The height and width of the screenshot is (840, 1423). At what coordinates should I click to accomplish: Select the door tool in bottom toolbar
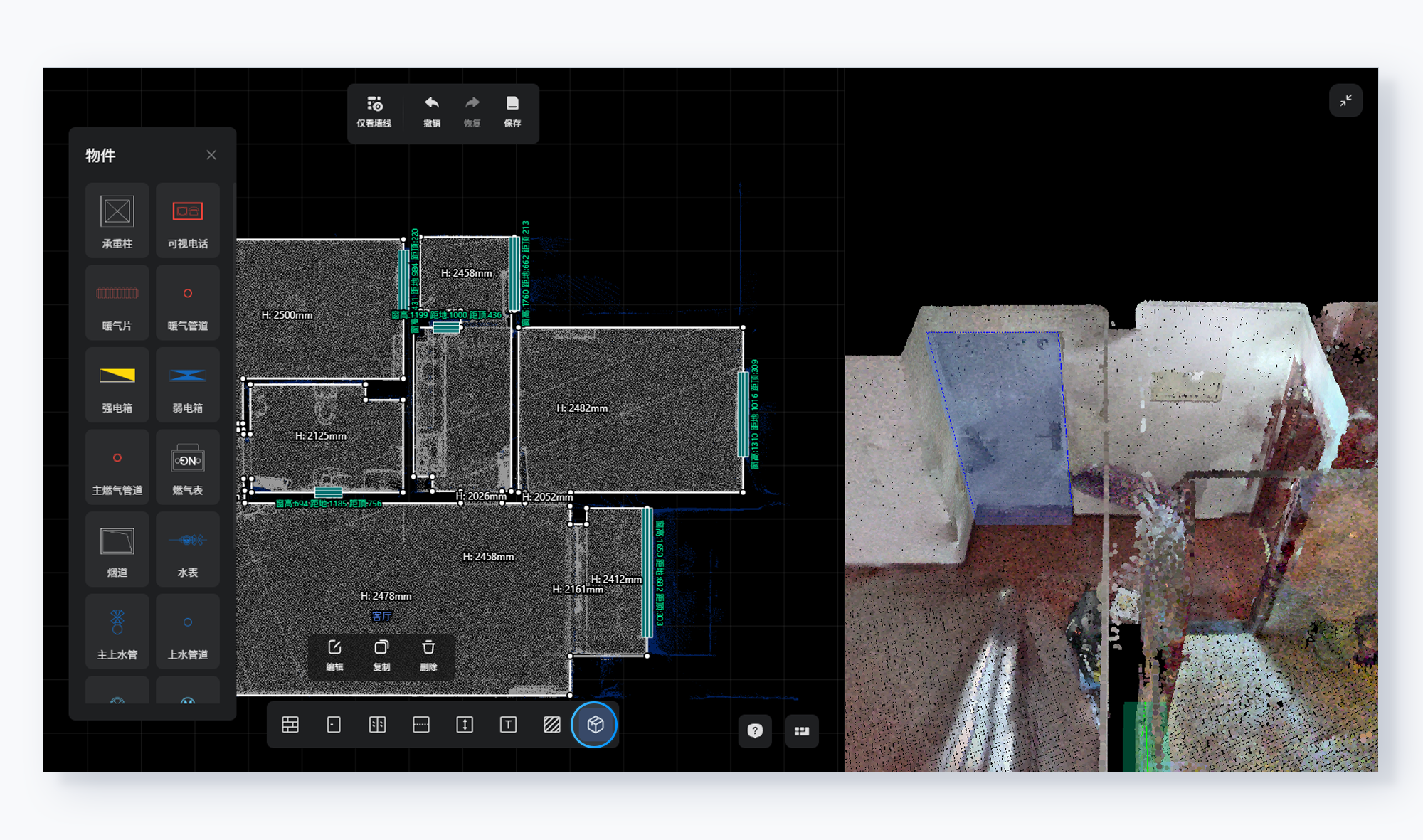coord(334,725)
